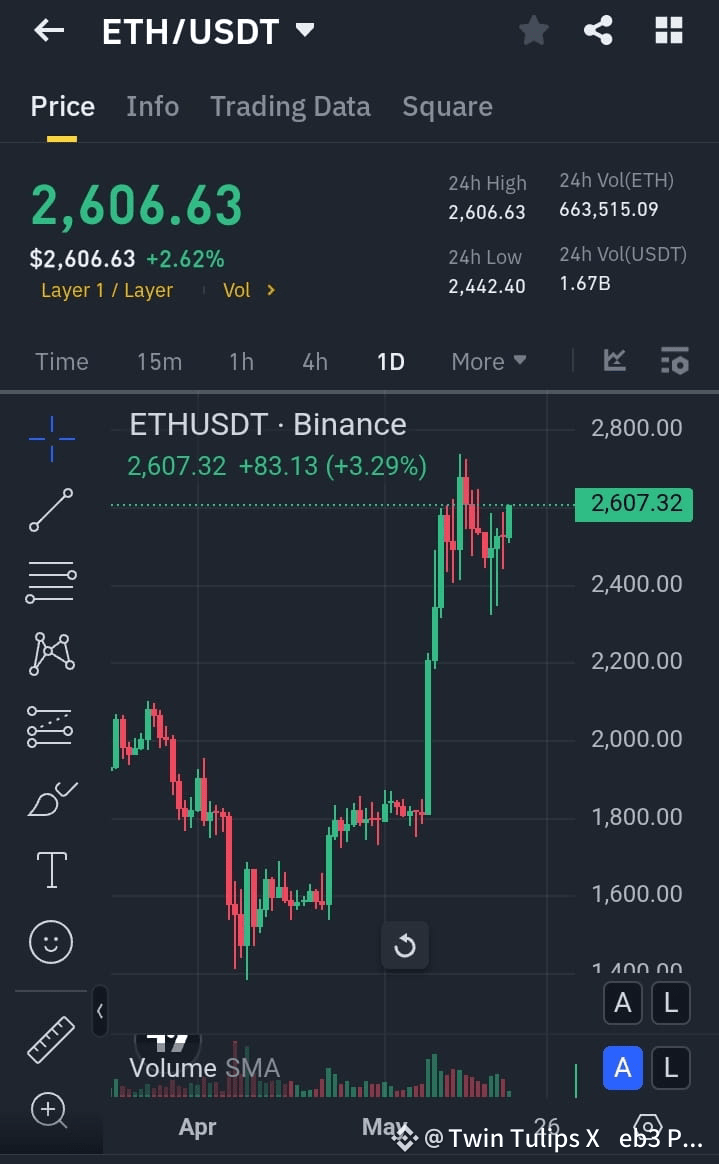Toggle log scale L on volume pane

[x=670, y=1068]
